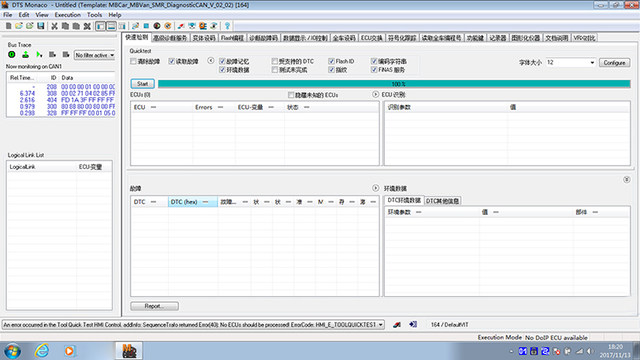Screen dimensions: 640x360
Task: Open the media player taskbar icon
Action: [x=69, y=351]
